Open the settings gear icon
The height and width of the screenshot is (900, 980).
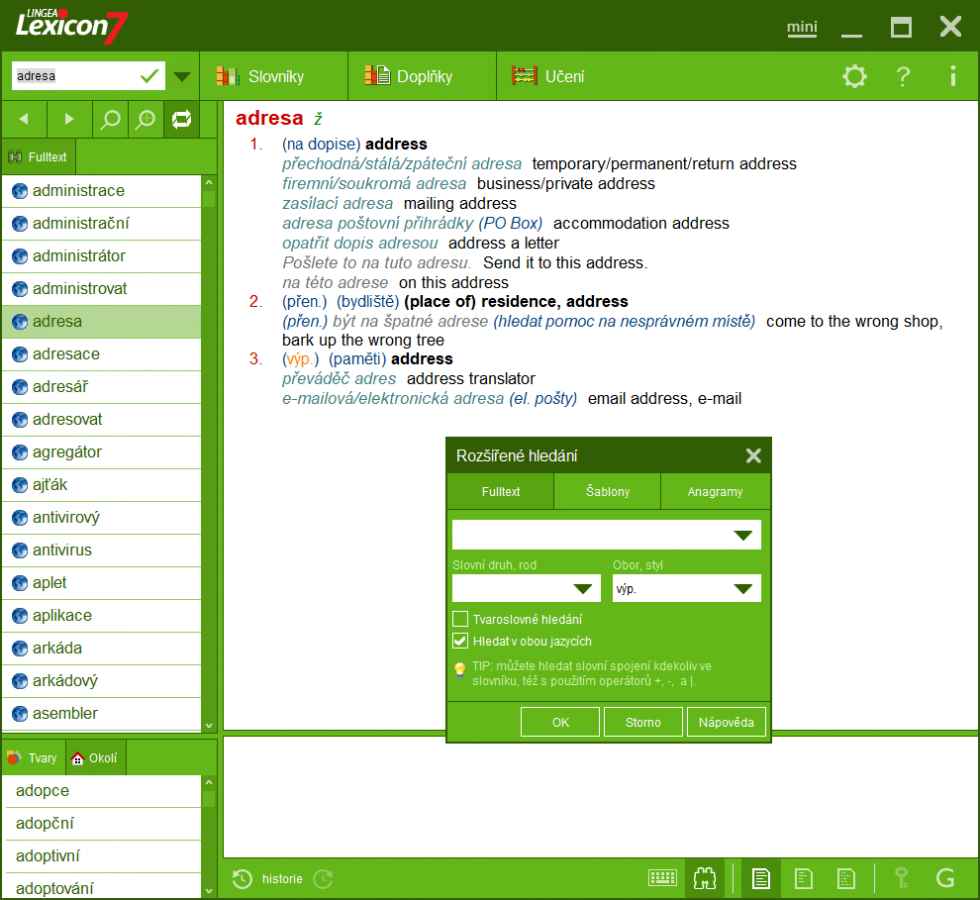(854, 76)
